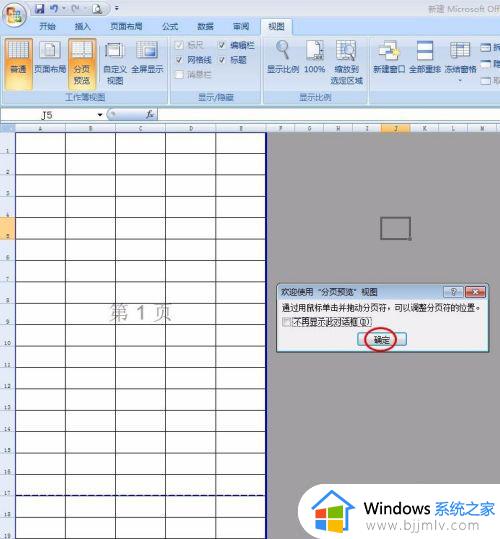Viewport: 500px width, 539px height.
Task: Toggle the Formula Bar (编辑栏) checkbox
Action: (x=222, y=45)
